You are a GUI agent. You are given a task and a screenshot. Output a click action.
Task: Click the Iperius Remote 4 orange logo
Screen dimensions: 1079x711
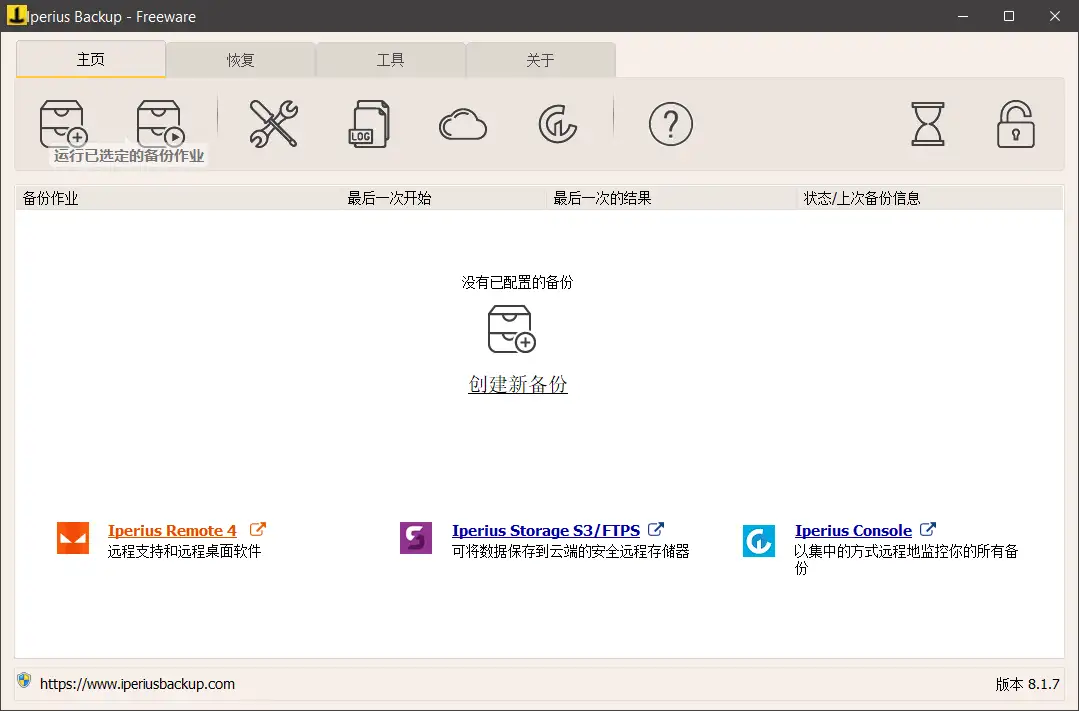[x=72, y=538]
